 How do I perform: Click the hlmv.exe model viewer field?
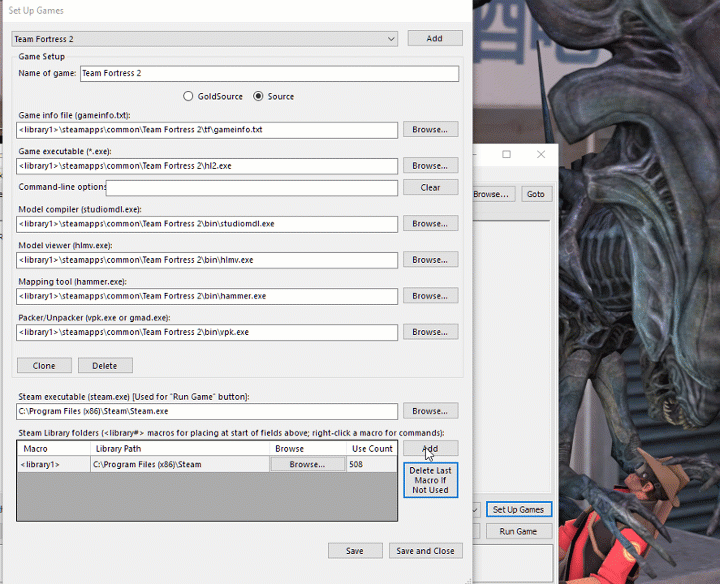(x=207, y=260)
